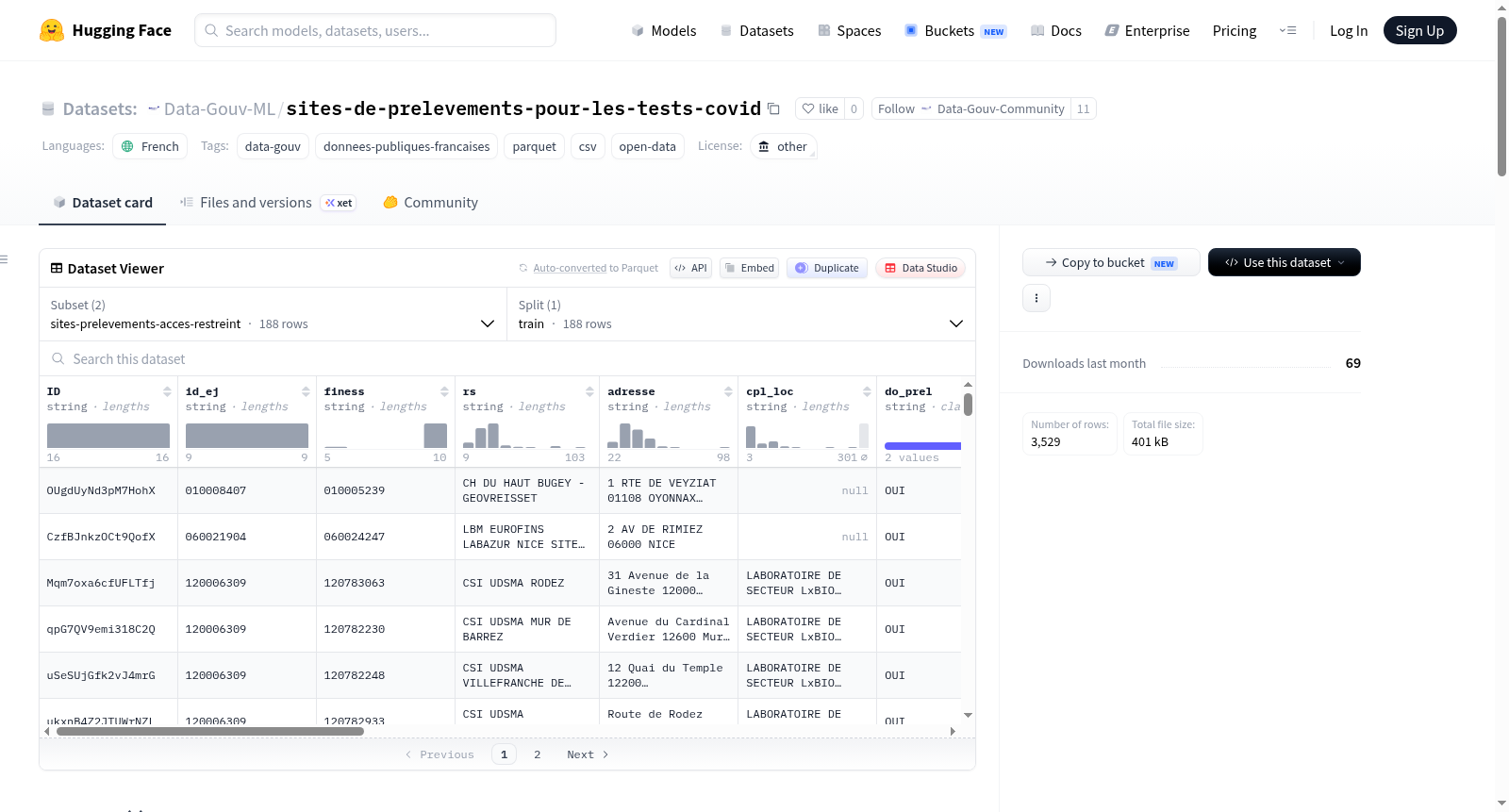Click the page's vertical scrollbar

(1501, 94)
